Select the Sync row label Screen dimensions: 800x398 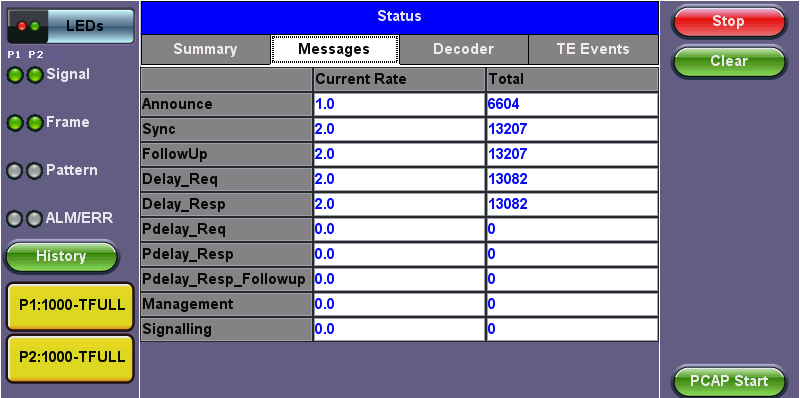(227, 130)
